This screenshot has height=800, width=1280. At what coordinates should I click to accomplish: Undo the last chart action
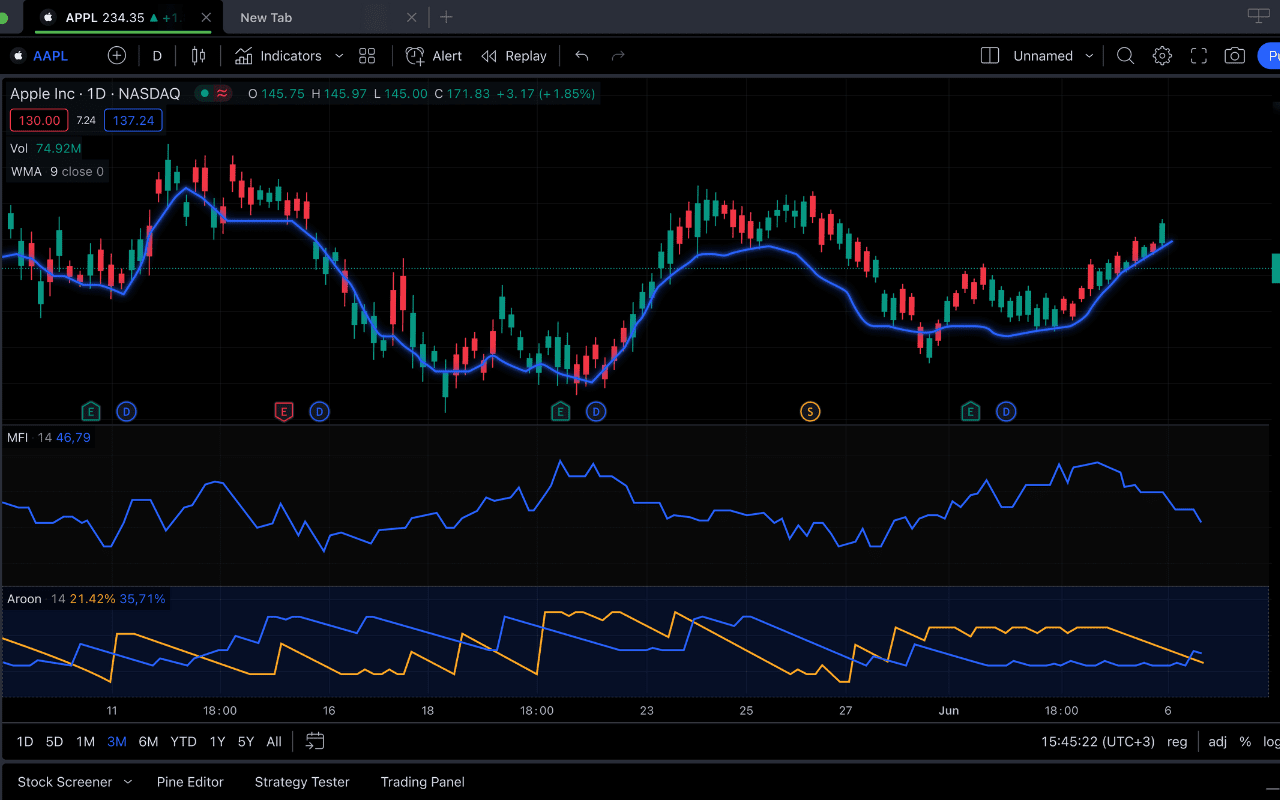point(582,56)
